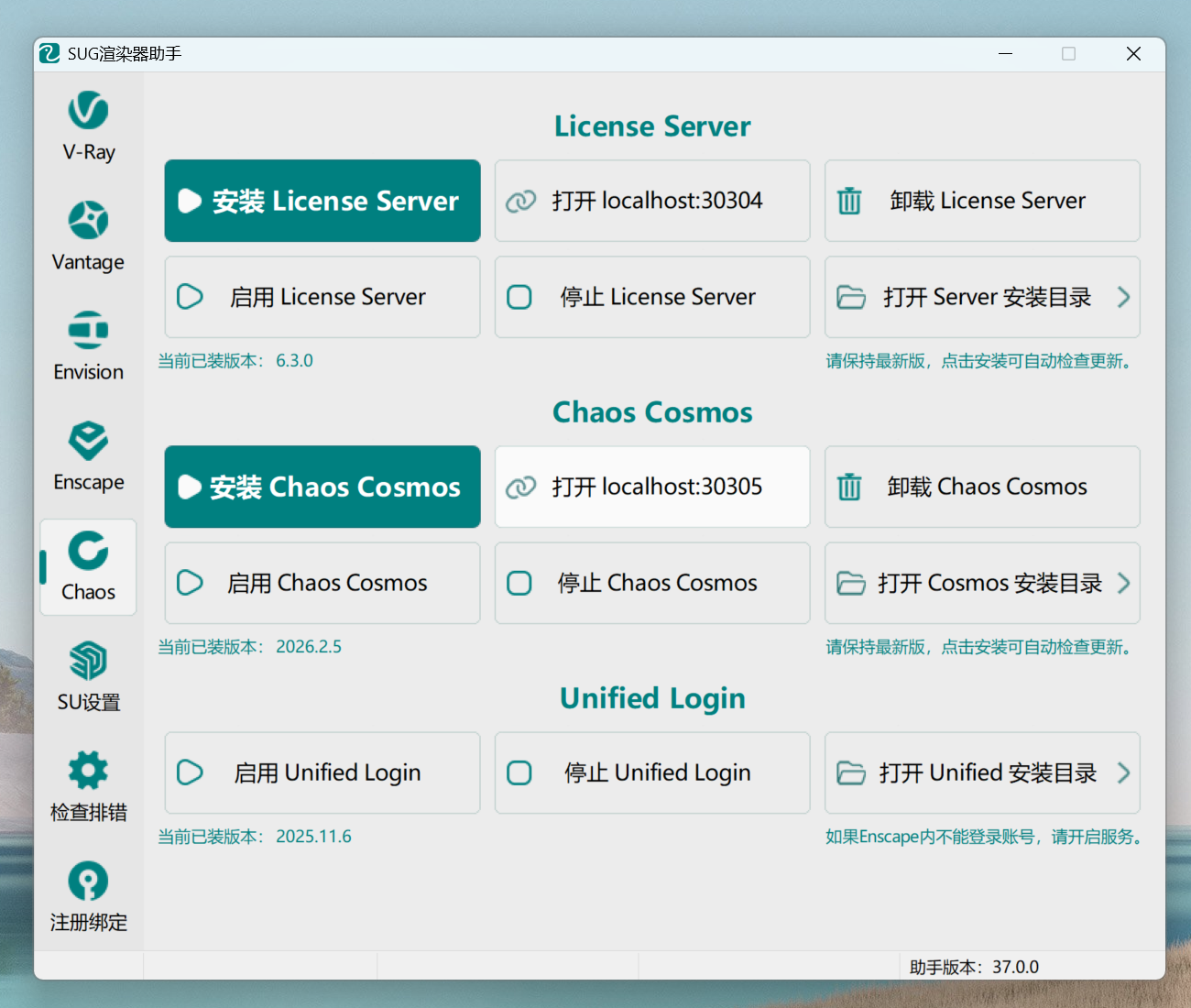Open localhost:30304 link button
The image size is (1191, 1008).
point(652,201)
